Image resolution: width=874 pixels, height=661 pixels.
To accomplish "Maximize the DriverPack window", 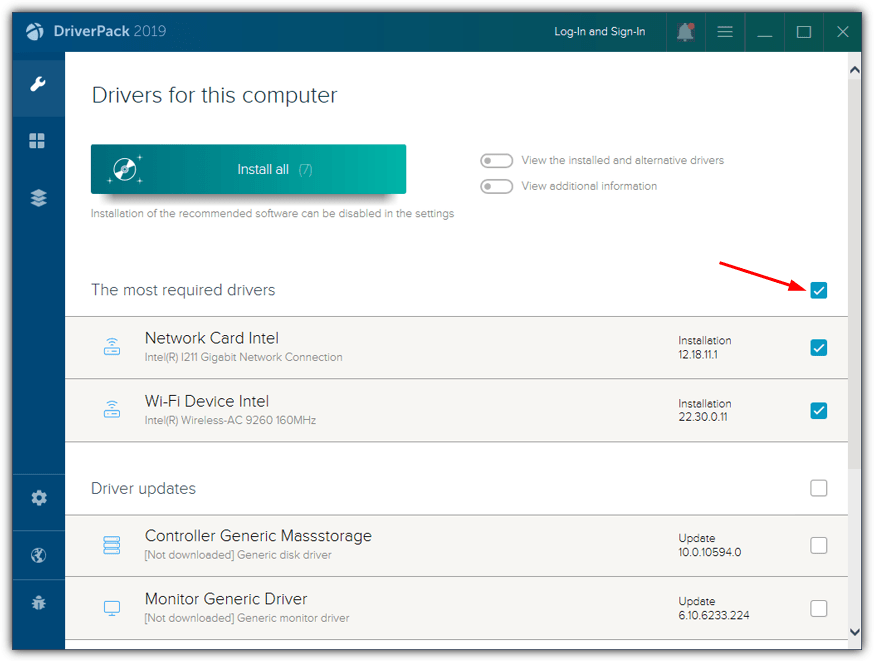I will [x=804, y=32].
